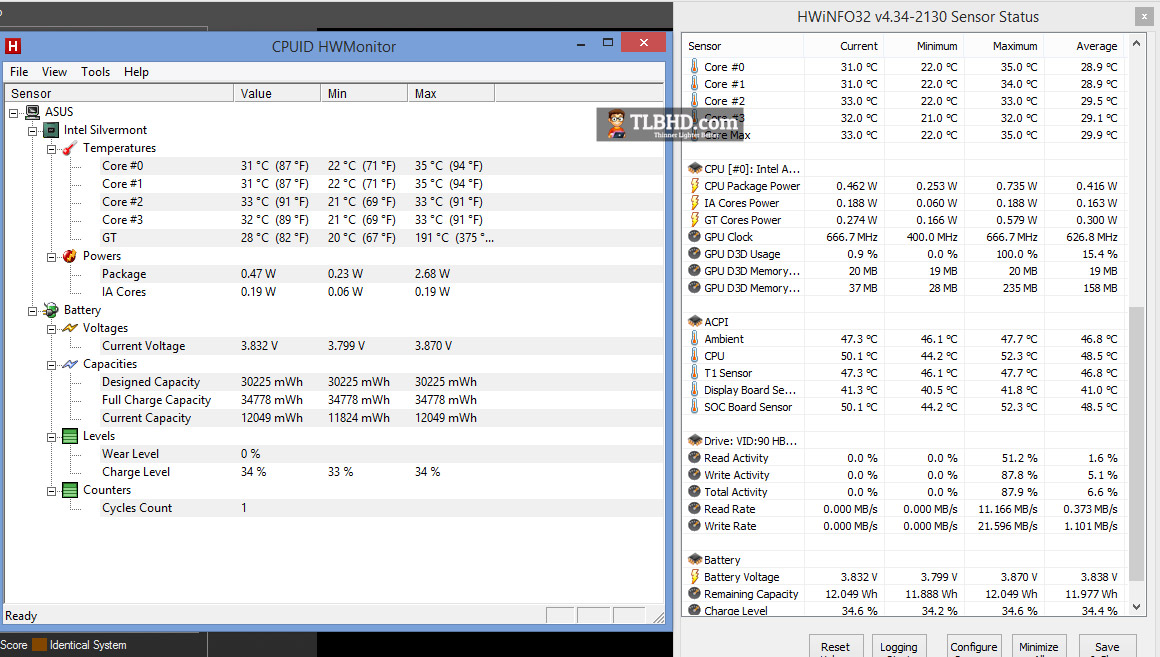
Task: Select the Wear Level row
Action: 382,454
